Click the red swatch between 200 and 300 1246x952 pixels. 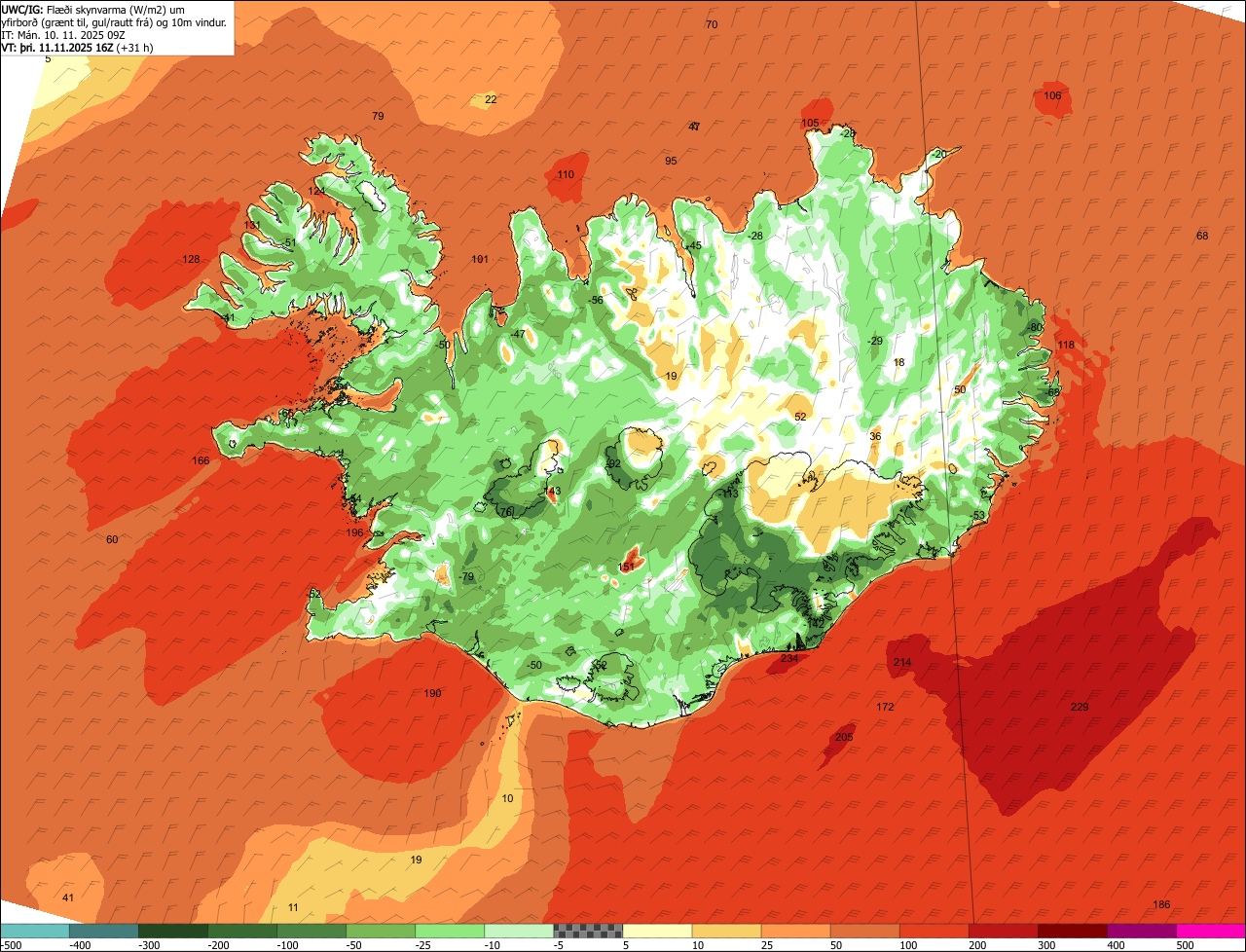(1004, 931)
